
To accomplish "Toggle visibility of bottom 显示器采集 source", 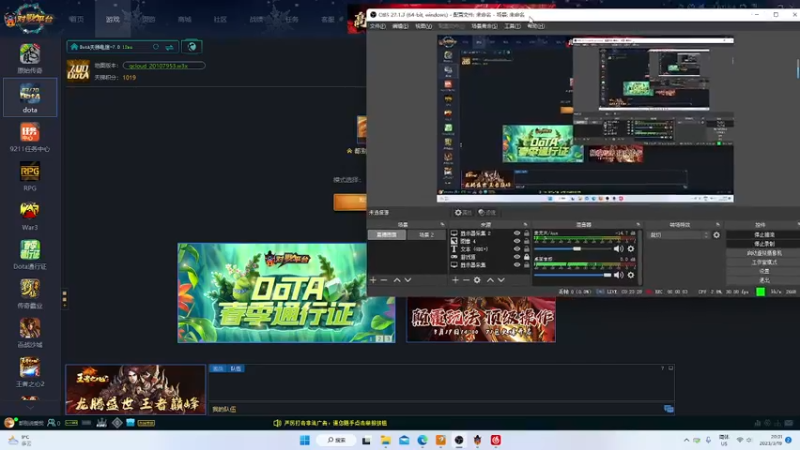I will pos(517,265).
